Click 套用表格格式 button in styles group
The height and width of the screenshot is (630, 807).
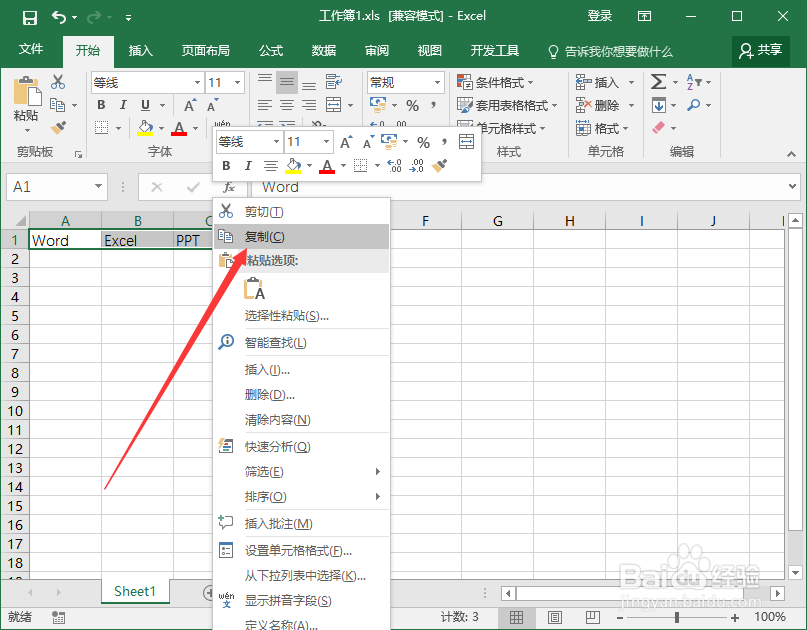click(x=507, y=106)
